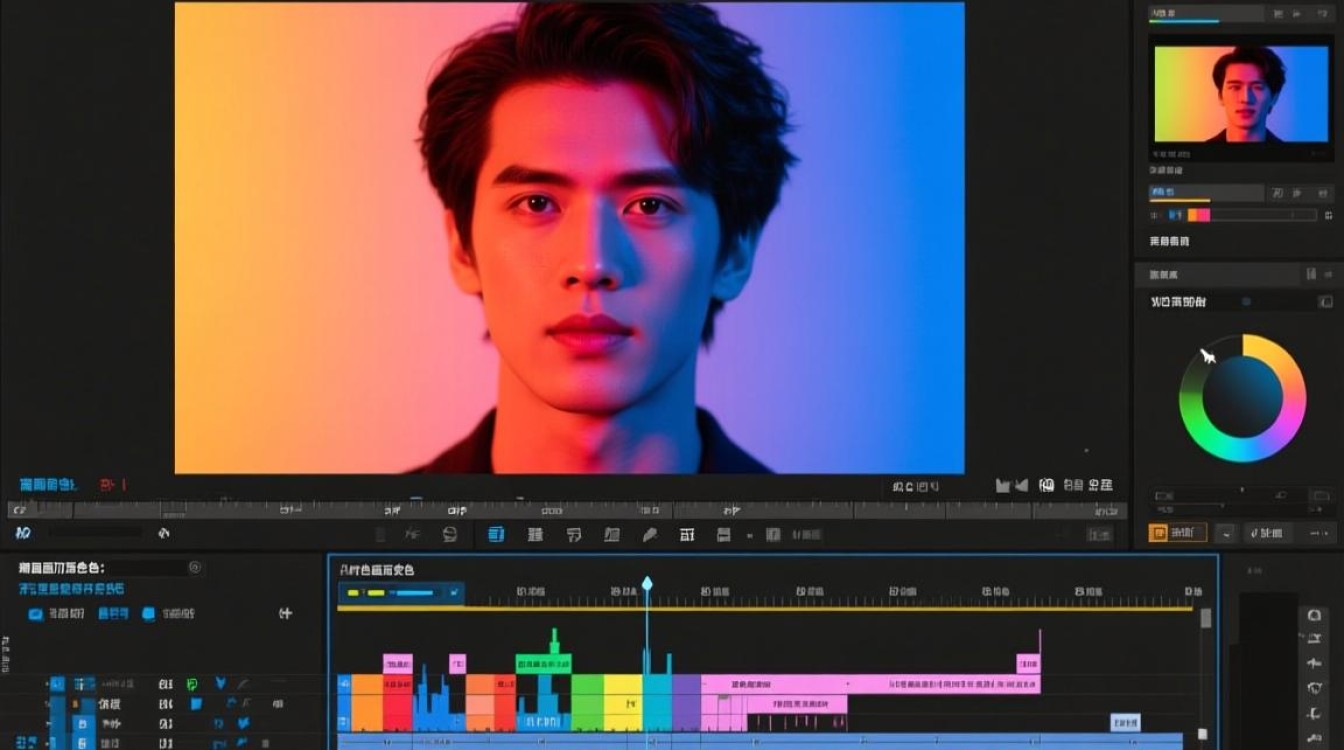Click the orange-outlined icon below the color wheel
Viewport: 1344px width, 750px height.
[1177, 533]
